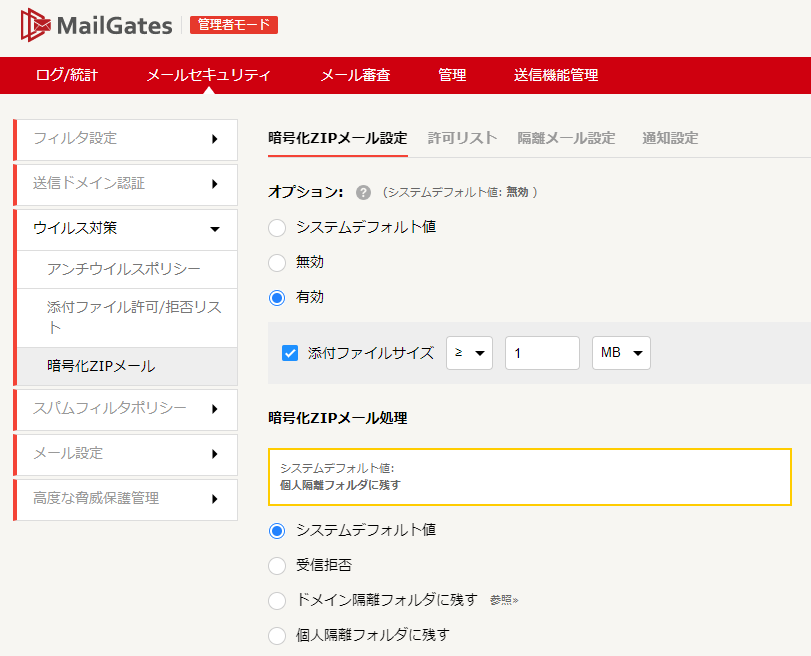Expand 送信ドメイン認証 sidebar arrow
Image resolution: width=811 pixels, height=656 pixels.
(215, 184)
